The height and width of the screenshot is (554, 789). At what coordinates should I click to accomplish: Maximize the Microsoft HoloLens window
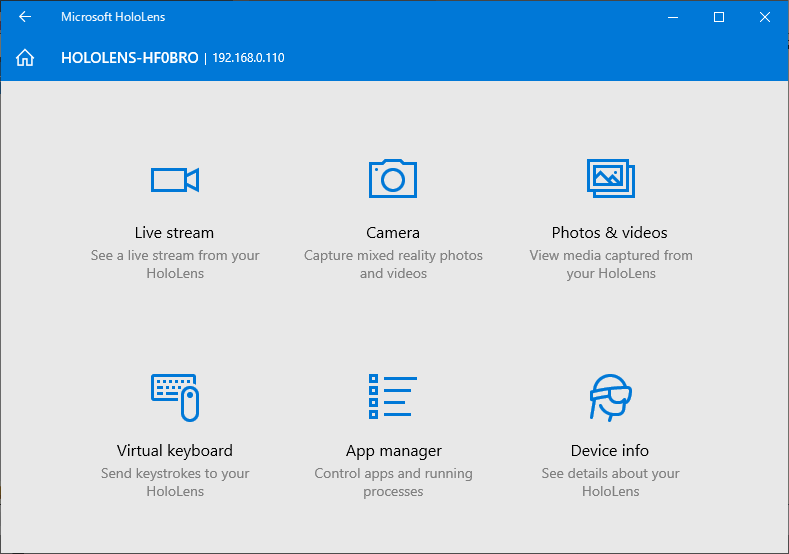(x=718, y=17)
